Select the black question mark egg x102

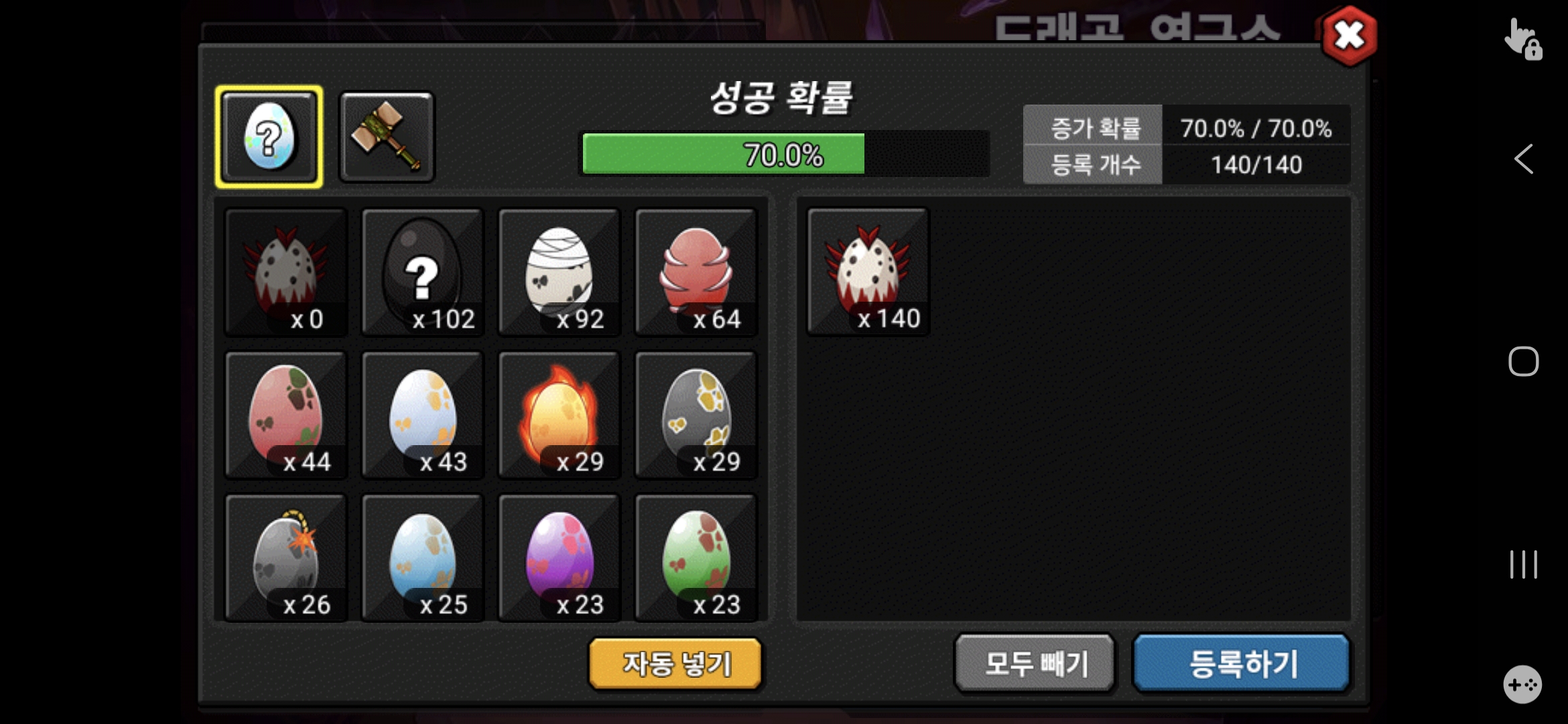point(422,271)
